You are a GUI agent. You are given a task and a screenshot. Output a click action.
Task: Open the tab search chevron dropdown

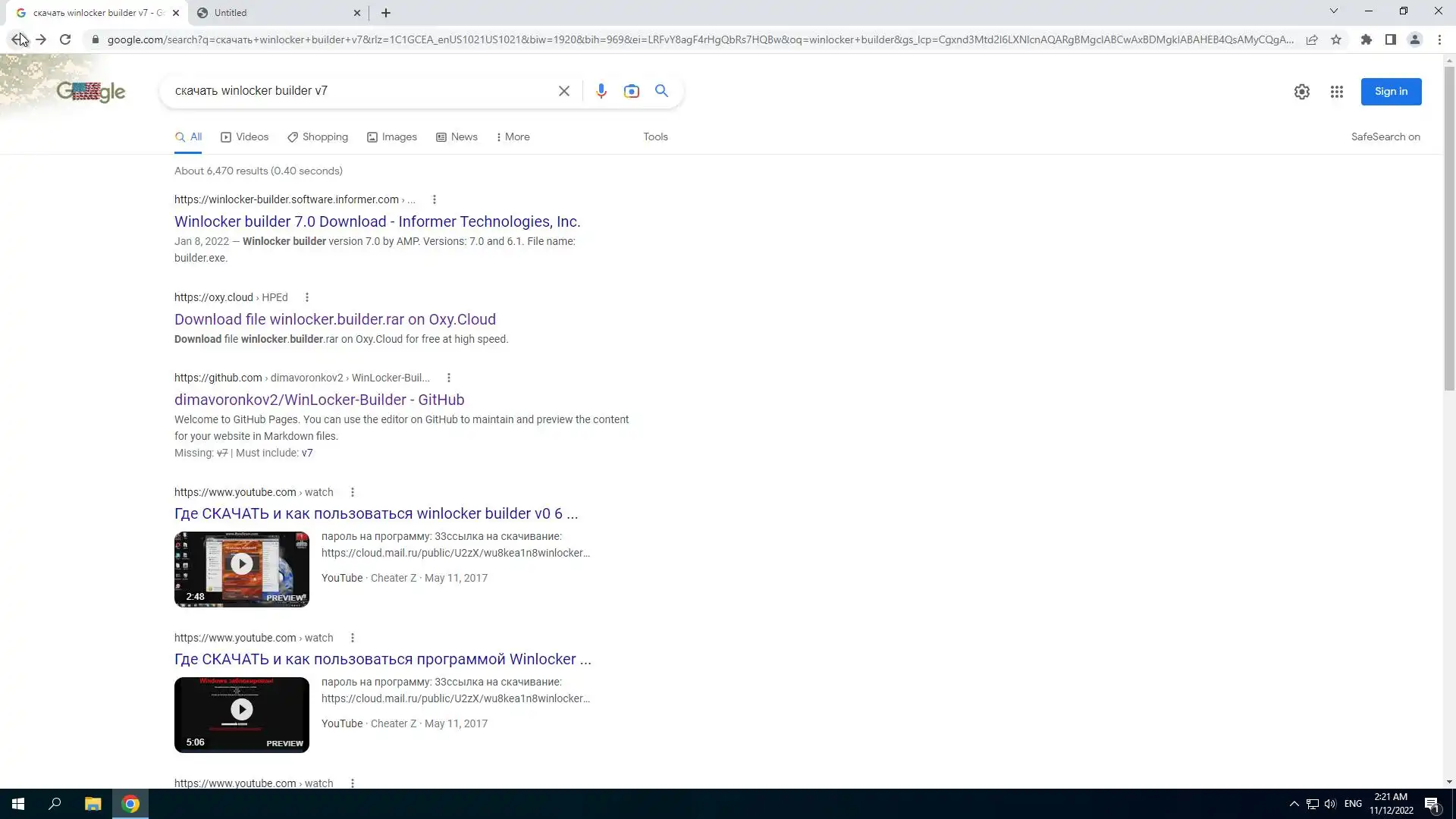coord(1333,11)
